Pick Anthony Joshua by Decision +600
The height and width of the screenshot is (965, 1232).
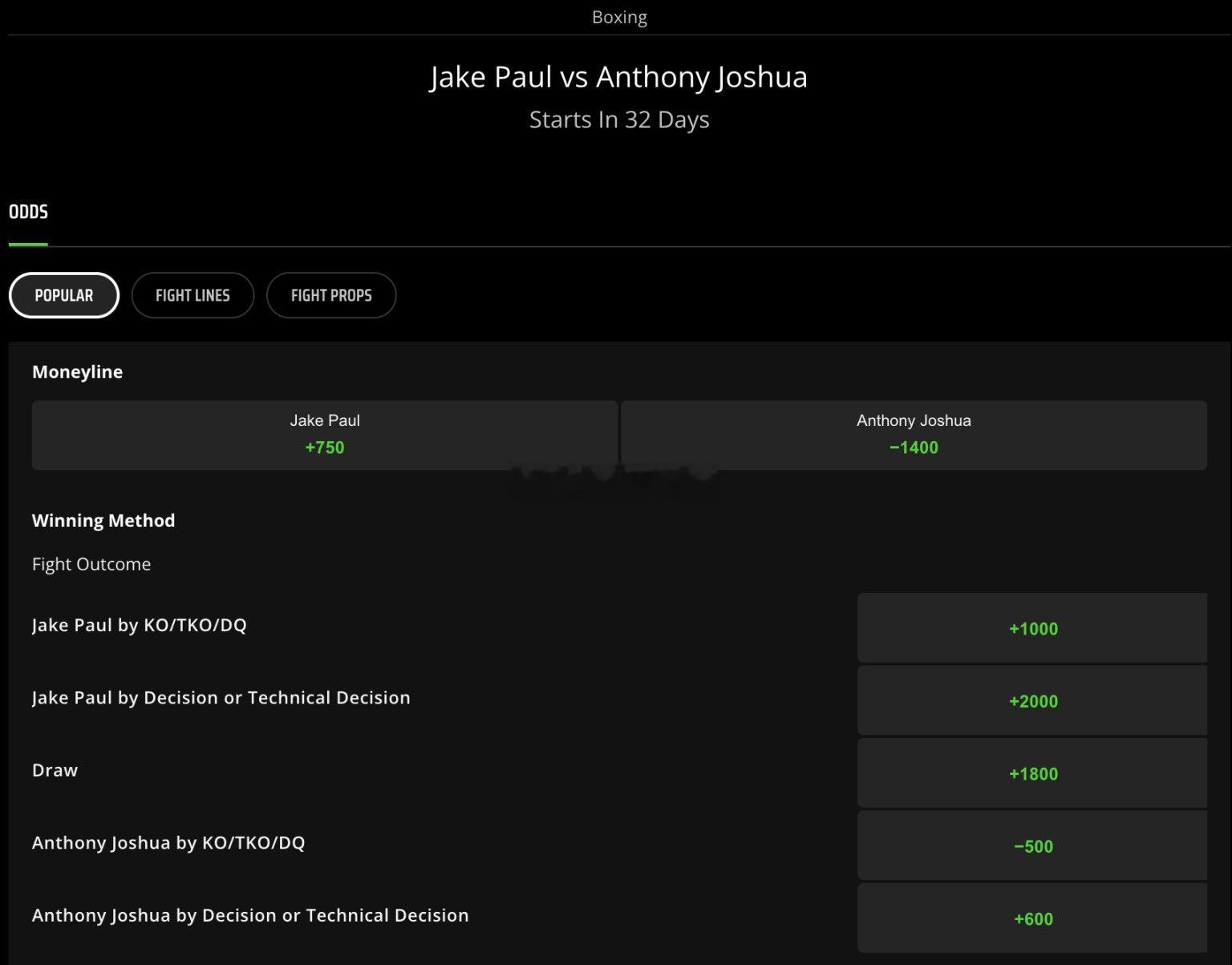pos(1032,918)
